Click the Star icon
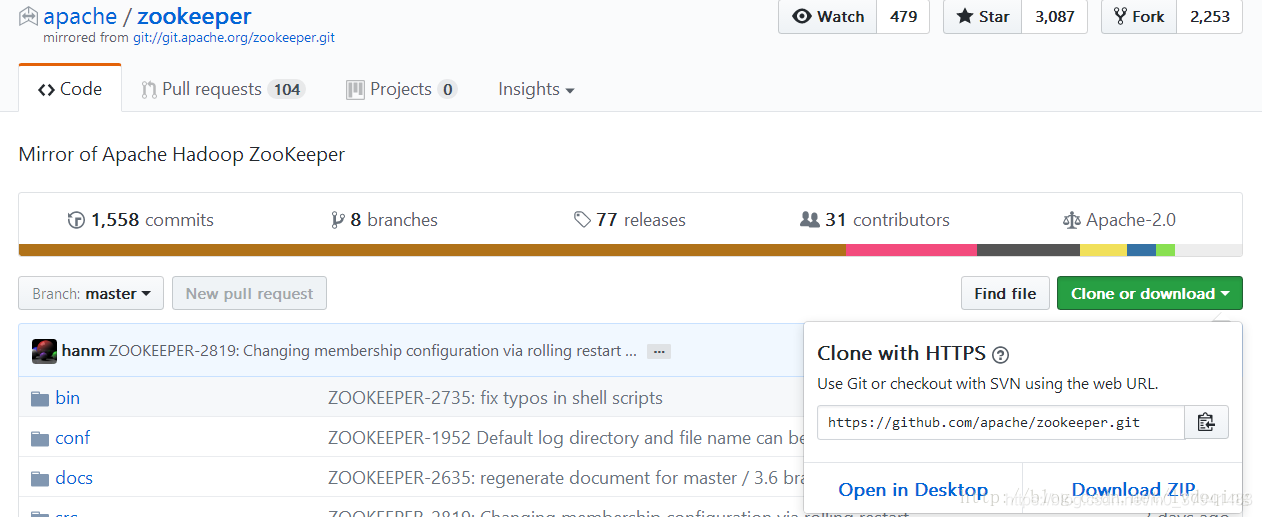Image resolution: width=1262 pixels, height=518 pixels. point(965,16)
